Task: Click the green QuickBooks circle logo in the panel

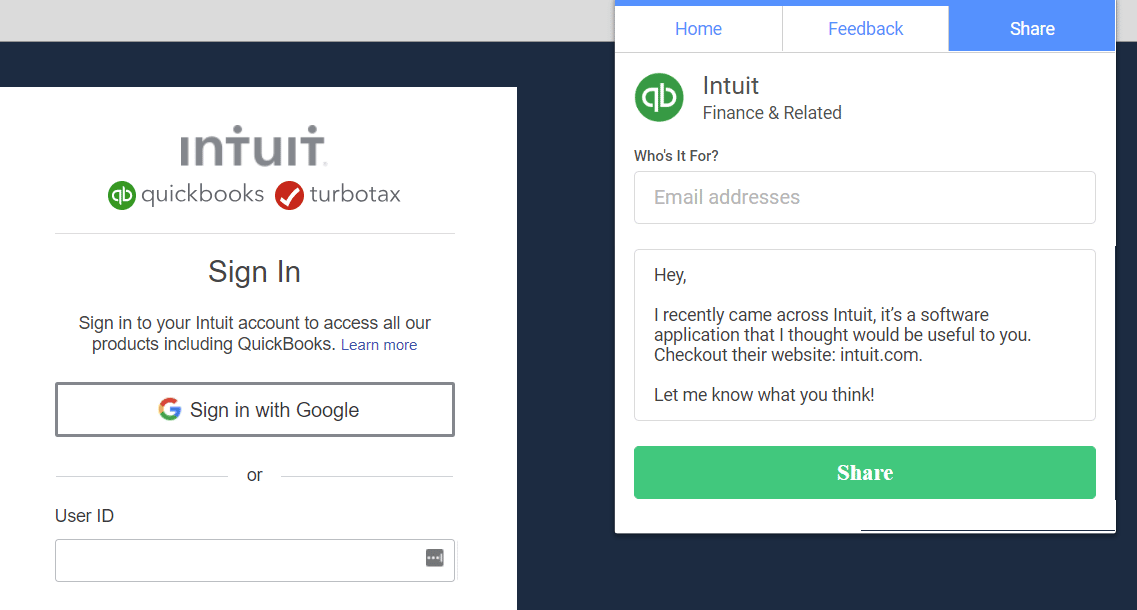Action: [659, 97]
